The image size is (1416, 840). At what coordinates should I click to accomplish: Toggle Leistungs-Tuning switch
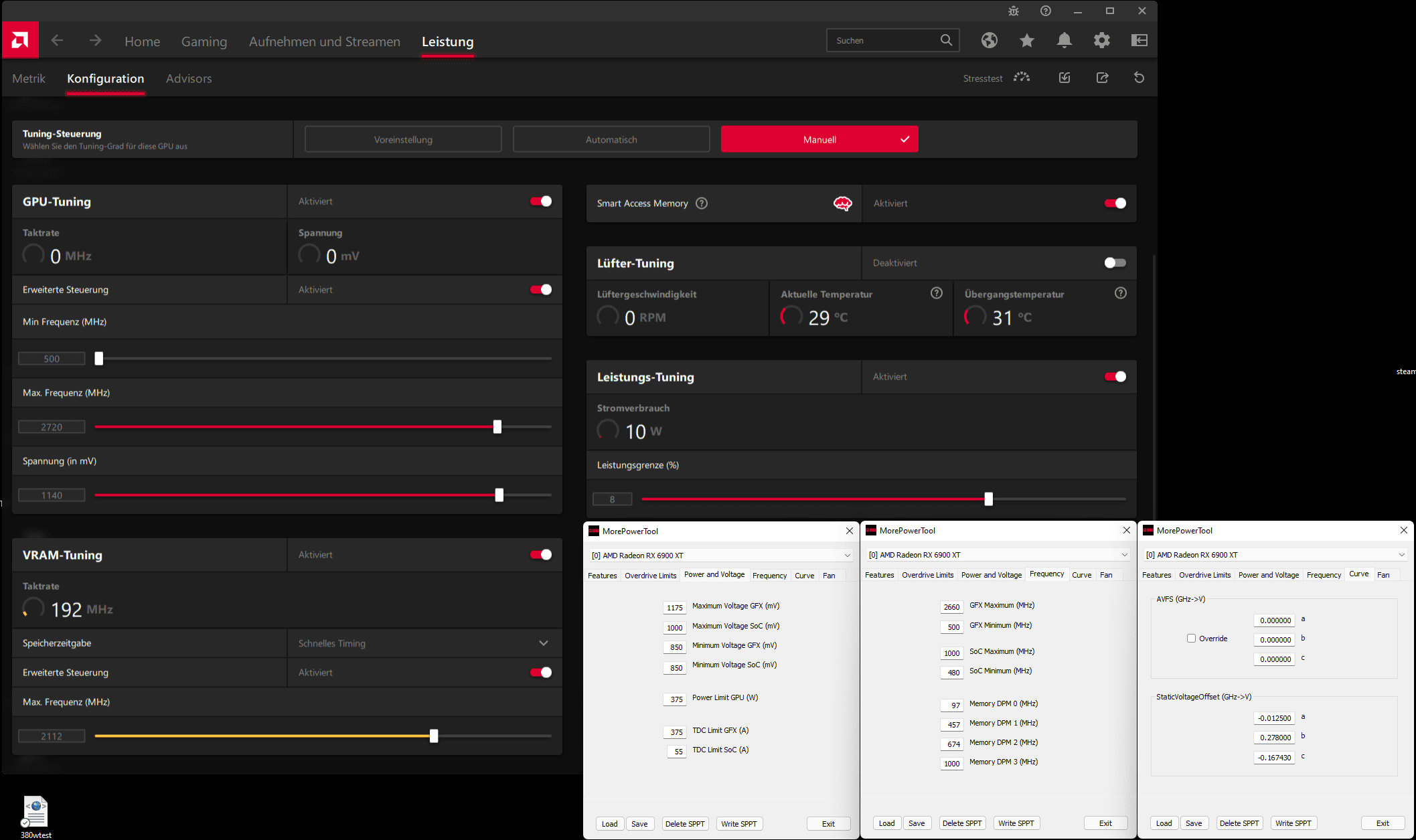[1115, 377]
